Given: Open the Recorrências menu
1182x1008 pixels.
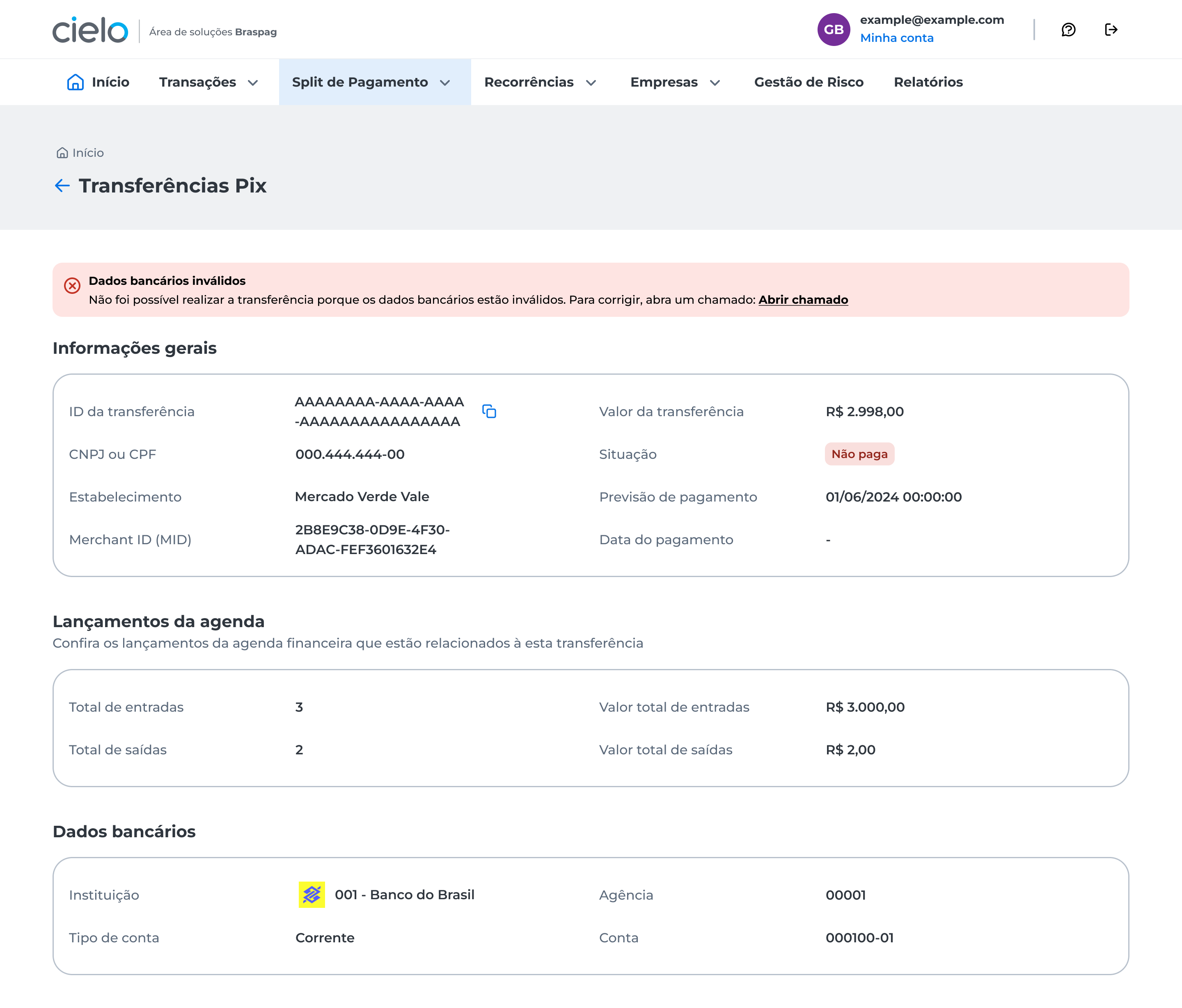Looking at the screenshot, I should point(540,82).
